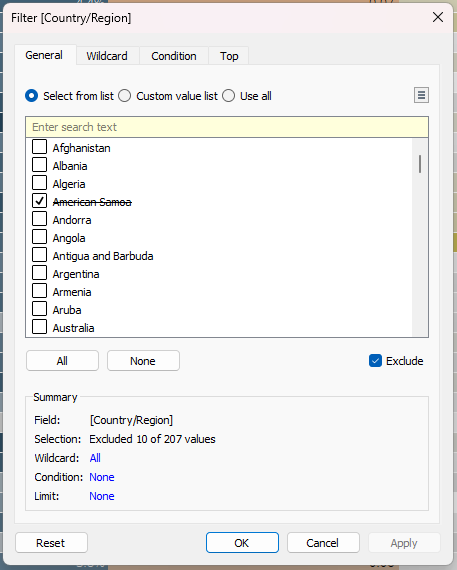
Task: Tick the Andorra checkbox
Action: coord(39,219)
